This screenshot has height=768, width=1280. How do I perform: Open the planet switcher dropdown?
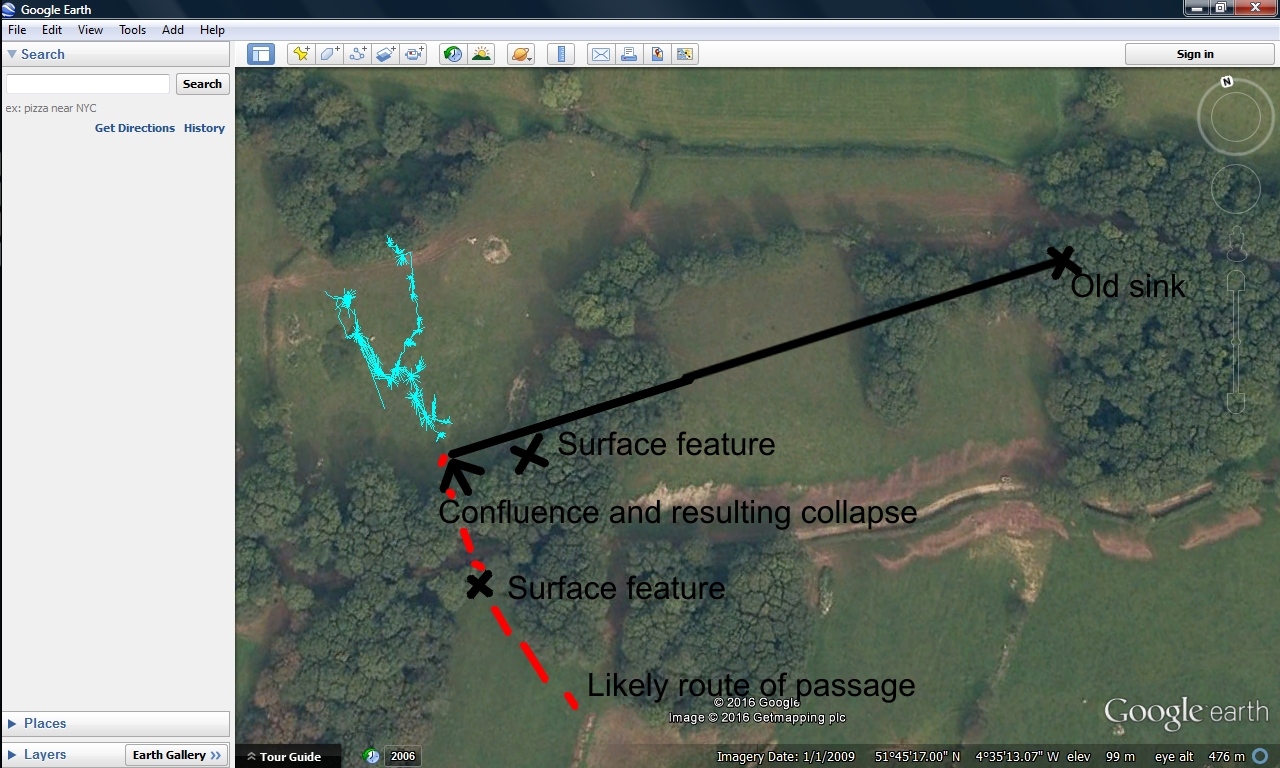[521, 54]
